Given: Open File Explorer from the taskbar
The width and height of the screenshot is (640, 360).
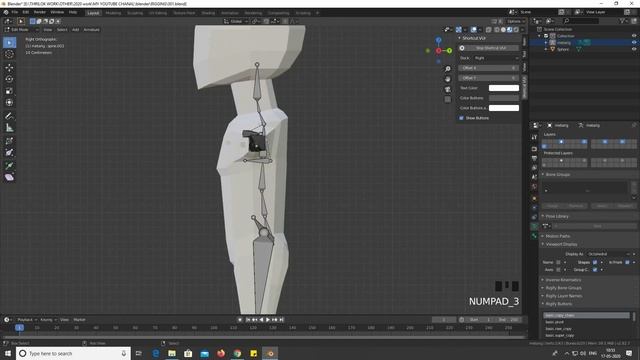Looking at the screenshot, I should tap(172, 353).
